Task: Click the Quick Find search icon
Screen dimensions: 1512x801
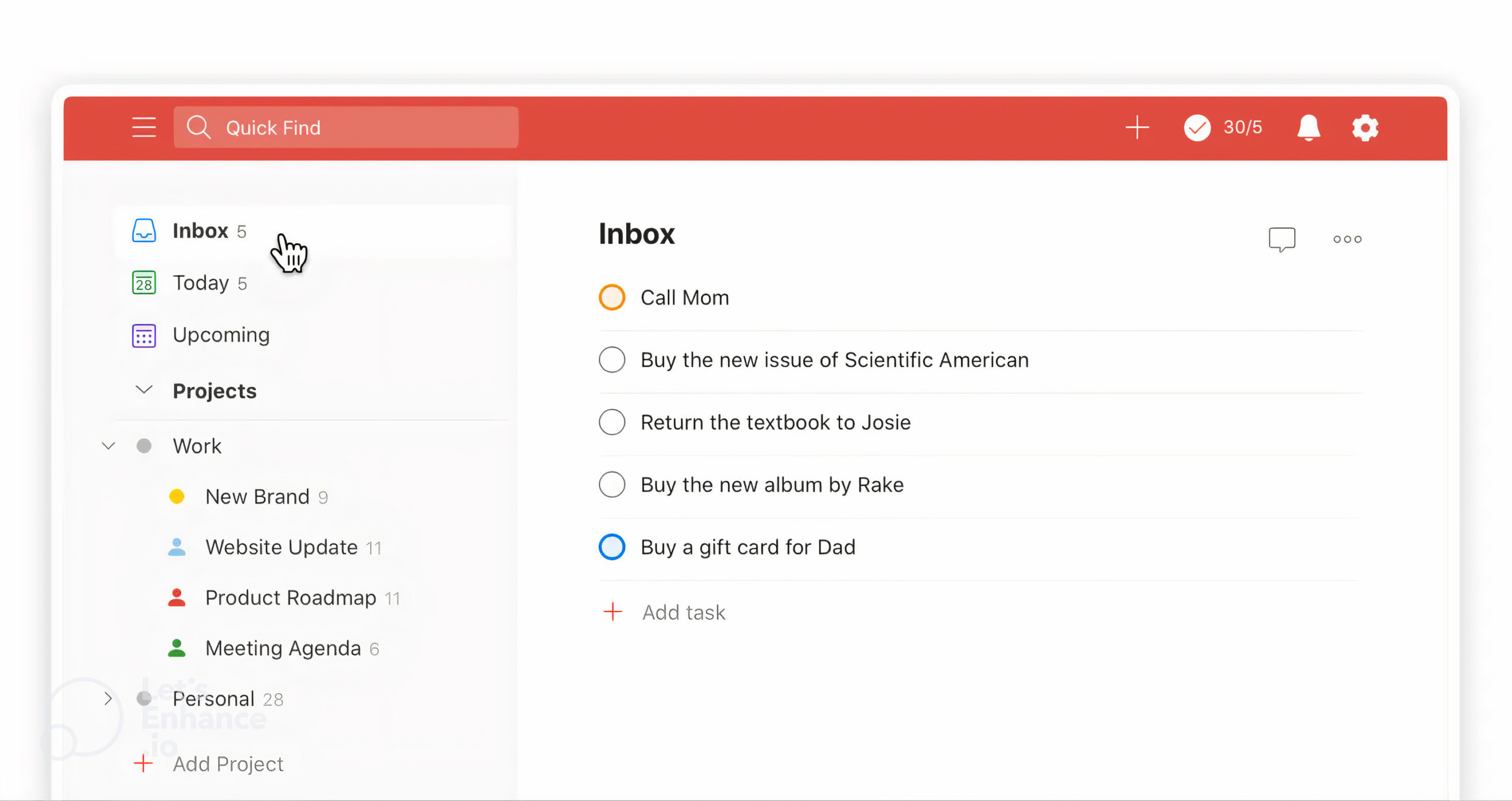Action: pyautogui.click(x=199, y=128)
